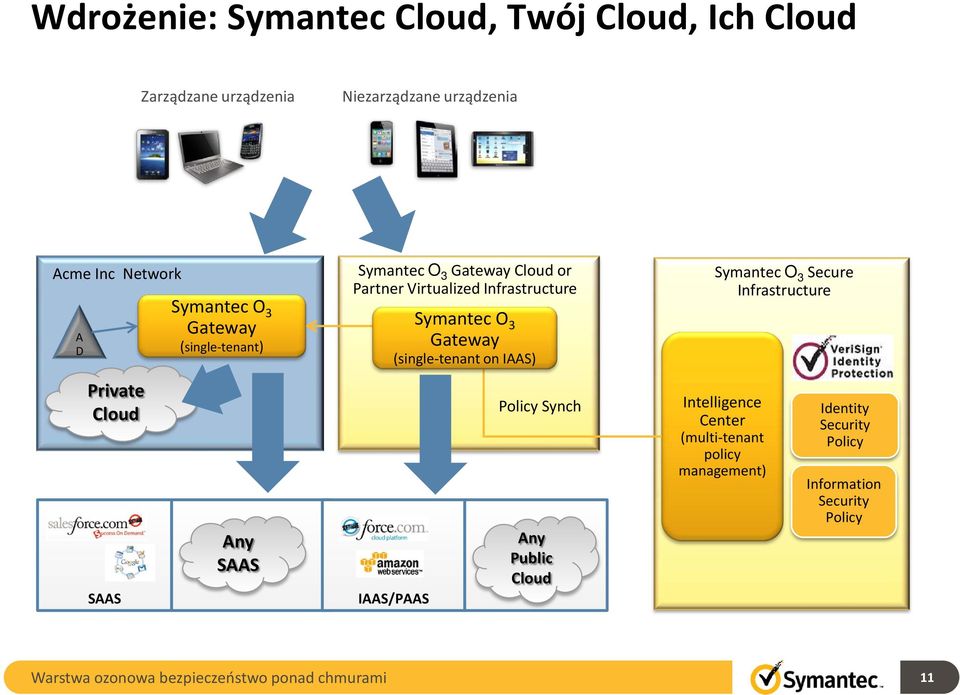The height and width of the screenshot is (695, 960).
Task: Click the Policy Synch label
Action: pyautogui.click(x=539, y=406)
